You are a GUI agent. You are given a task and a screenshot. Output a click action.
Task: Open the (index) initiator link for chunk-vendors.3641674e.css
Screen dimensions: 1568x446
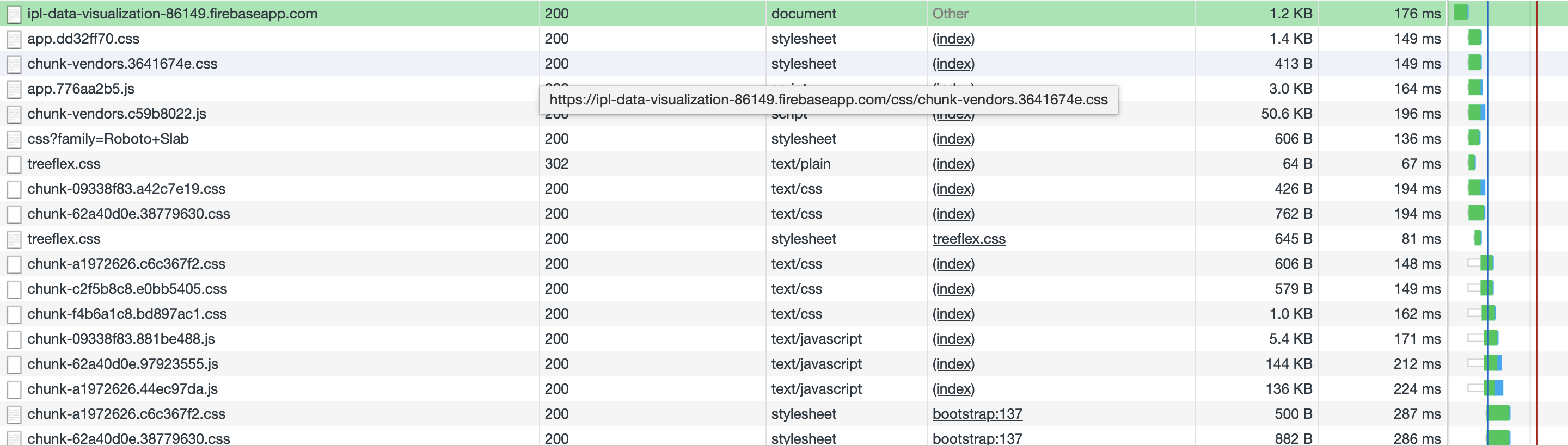click(953, 64)
